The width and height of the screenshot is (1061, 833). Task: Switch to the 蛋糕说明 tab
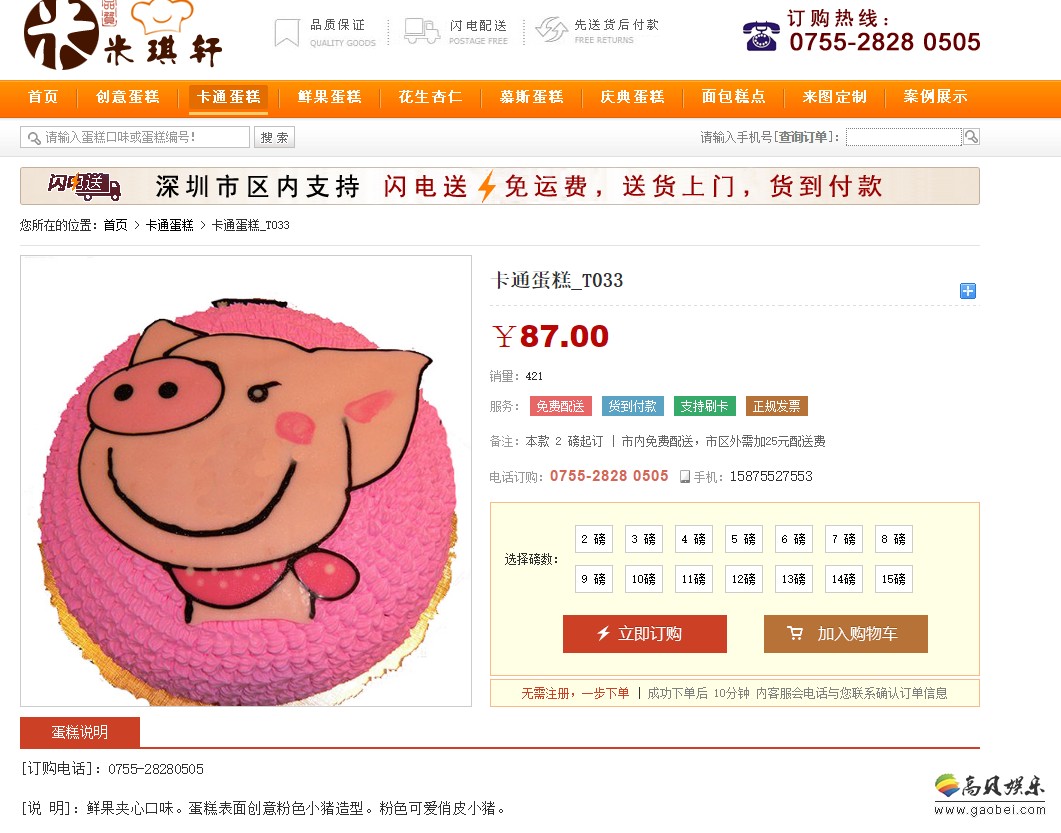(x=80, y=732)
